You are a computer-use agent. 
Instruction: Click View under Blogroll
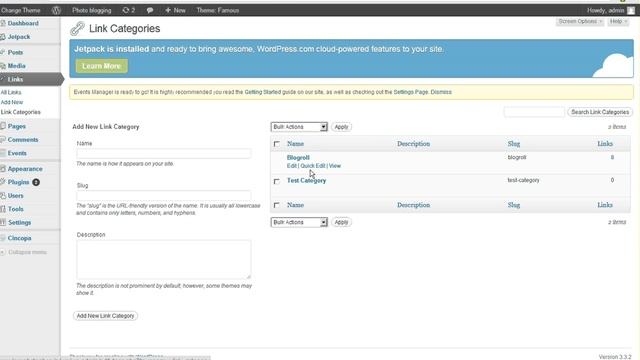[x=335, y=166]
